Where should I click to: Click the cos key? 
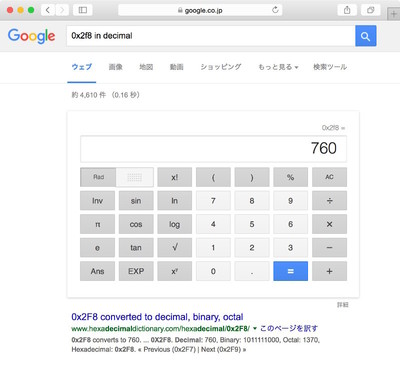(136, 224)
